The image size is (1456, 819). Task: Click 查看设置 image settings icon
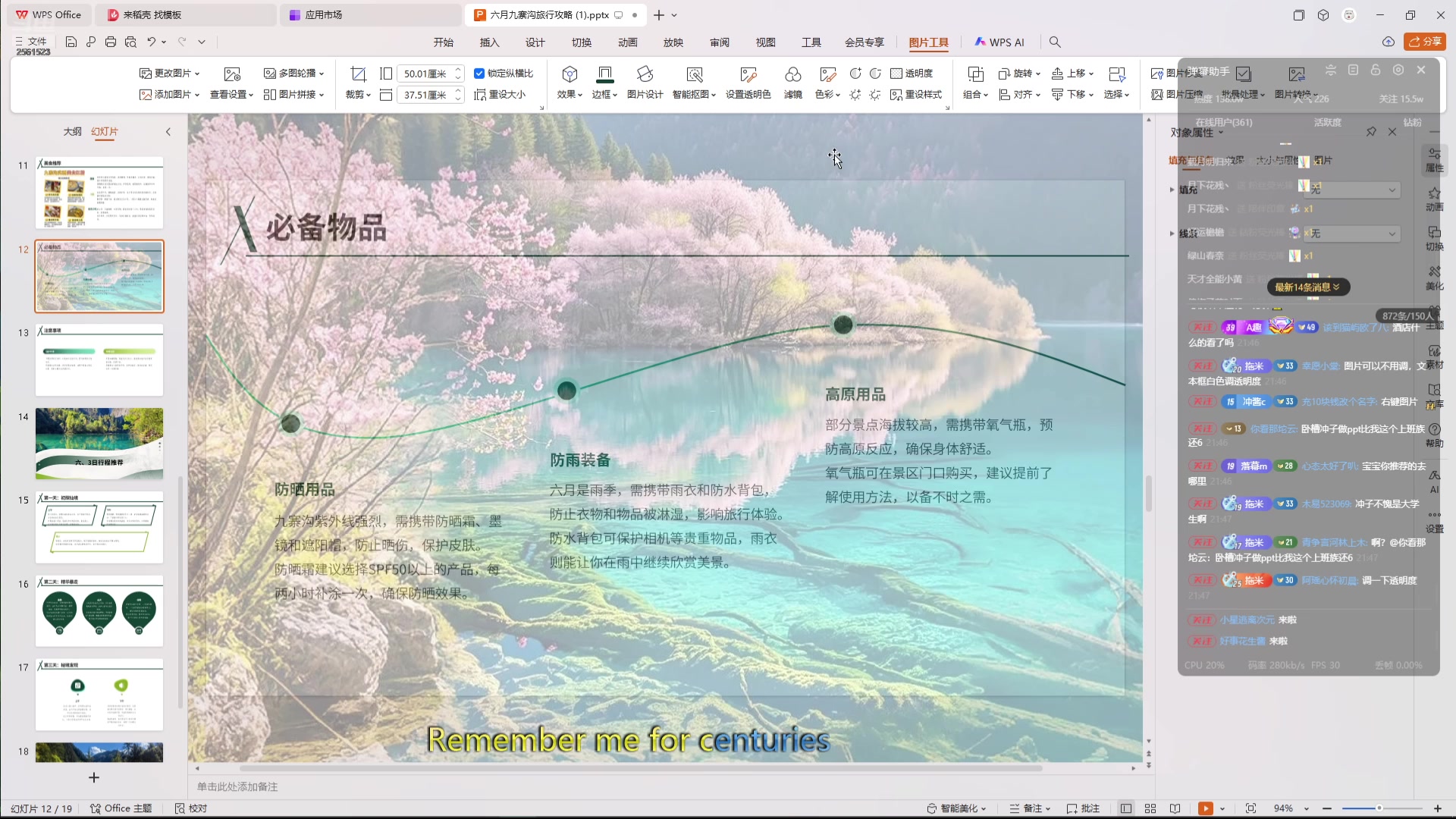(232, 74)
